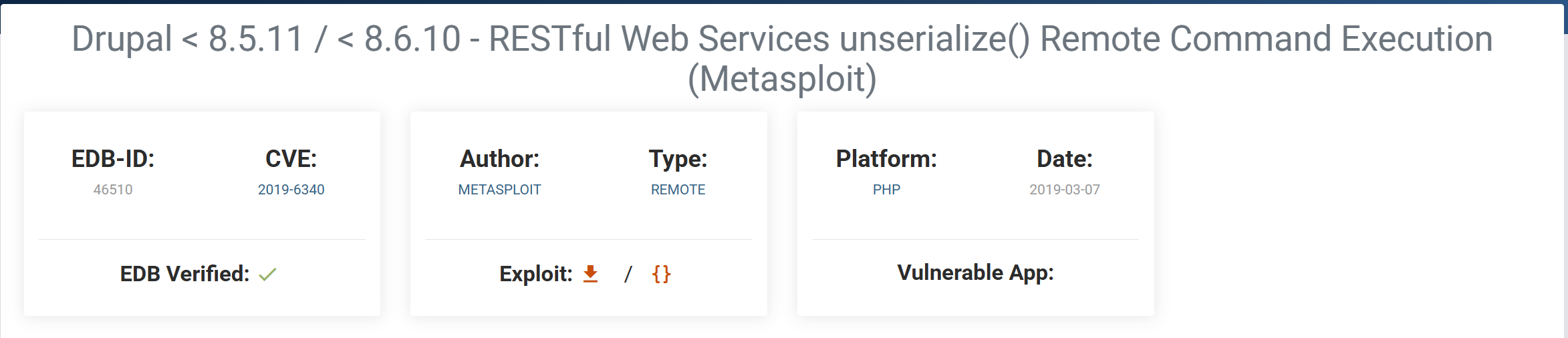Open the CVE 2019-6340 link
1568x338 pixels.
tap(291, 190)
